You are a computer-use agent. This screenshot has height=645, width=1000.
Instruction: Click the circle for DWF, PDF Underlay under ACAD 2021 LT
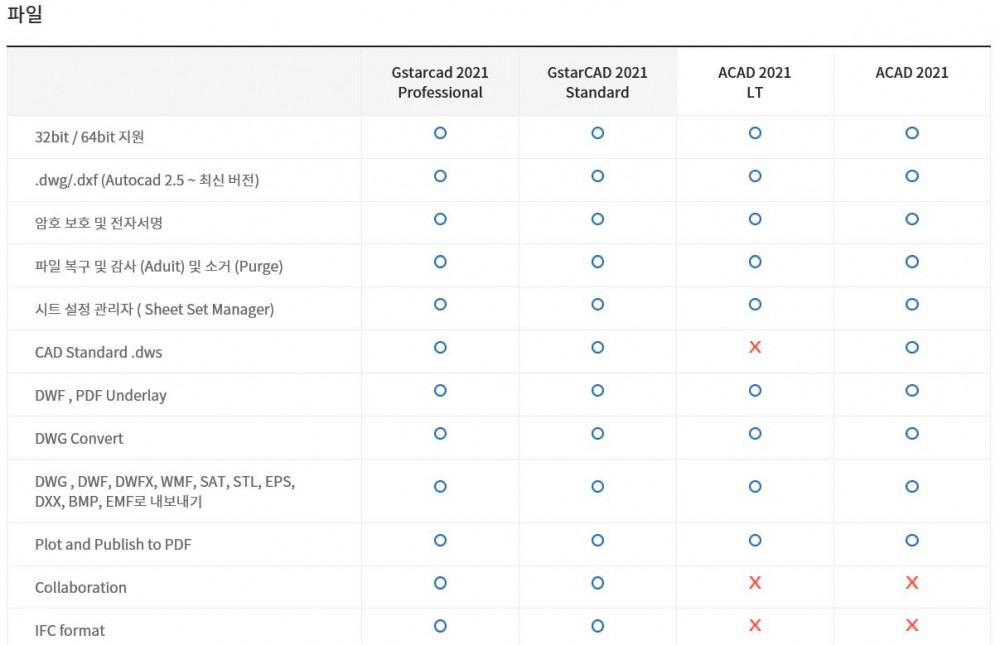(755, 390)
